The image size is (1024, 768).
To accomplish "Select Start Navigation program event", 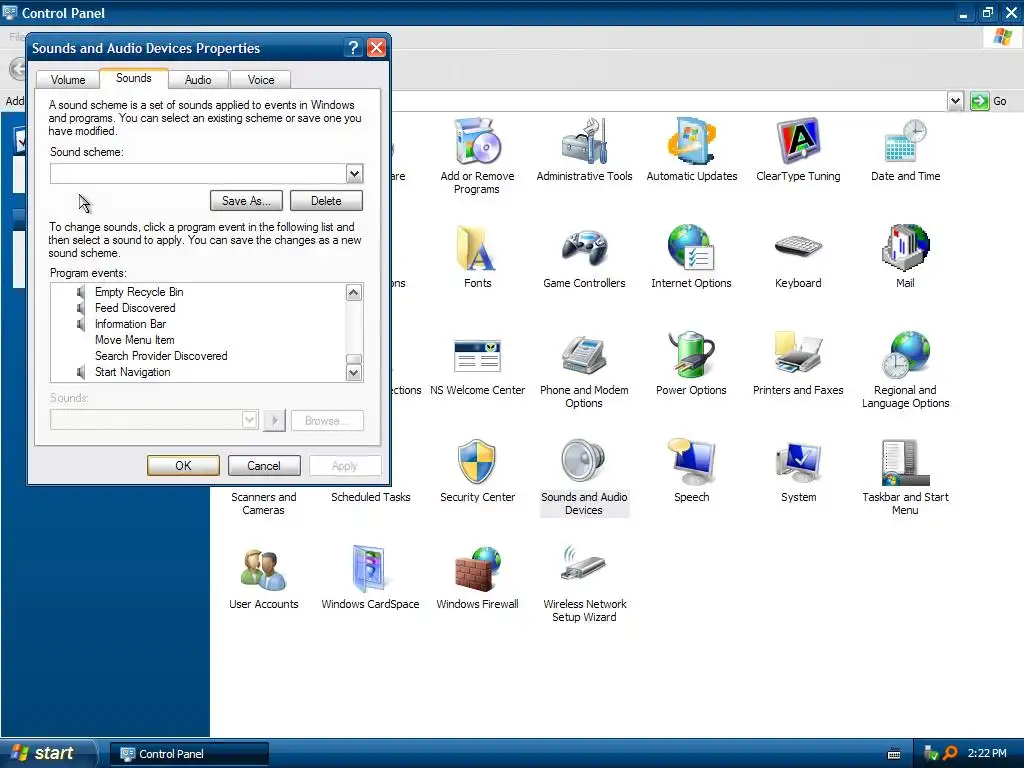I will 133,372.
